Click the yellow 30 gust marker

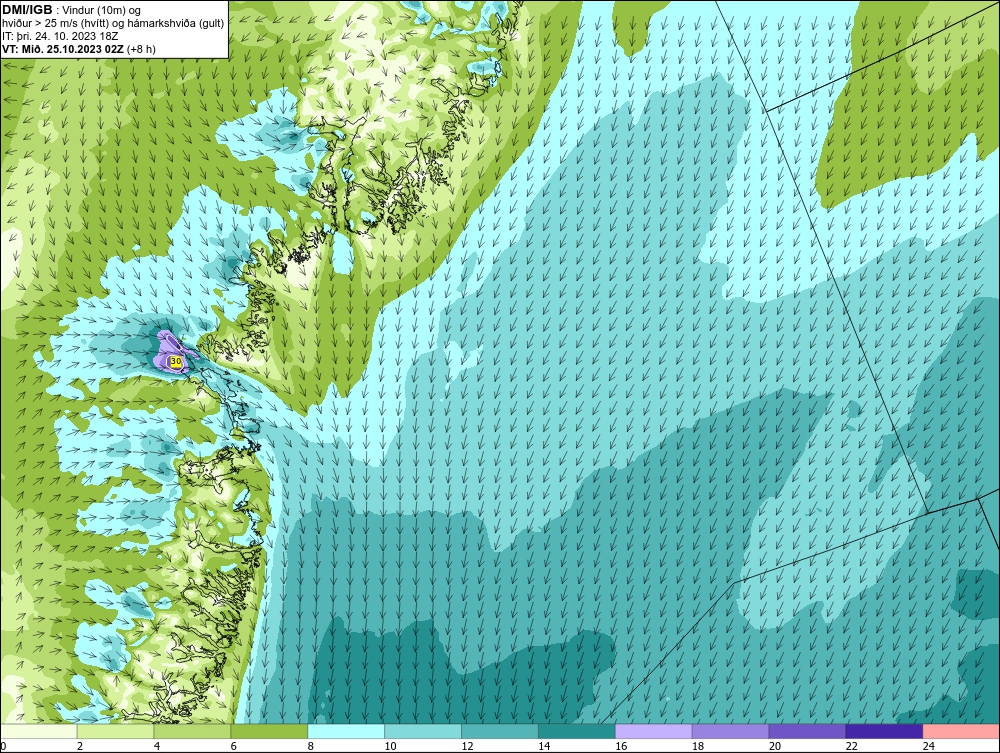[x=176, y=362]
